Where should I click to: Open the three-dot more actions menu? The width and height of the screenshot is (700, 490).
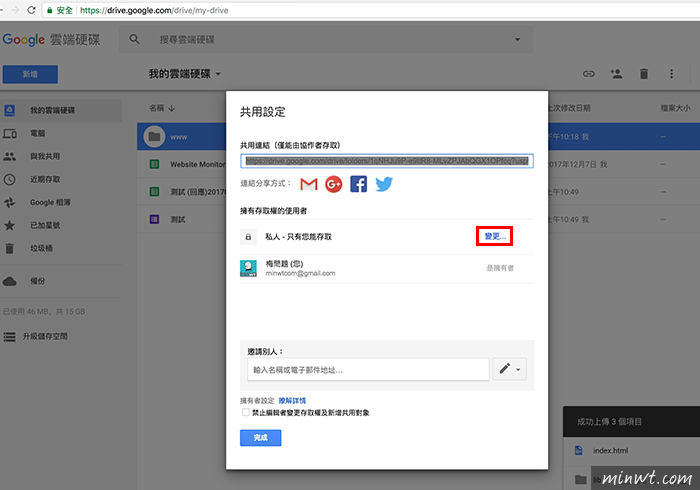(x=671, y=74)
